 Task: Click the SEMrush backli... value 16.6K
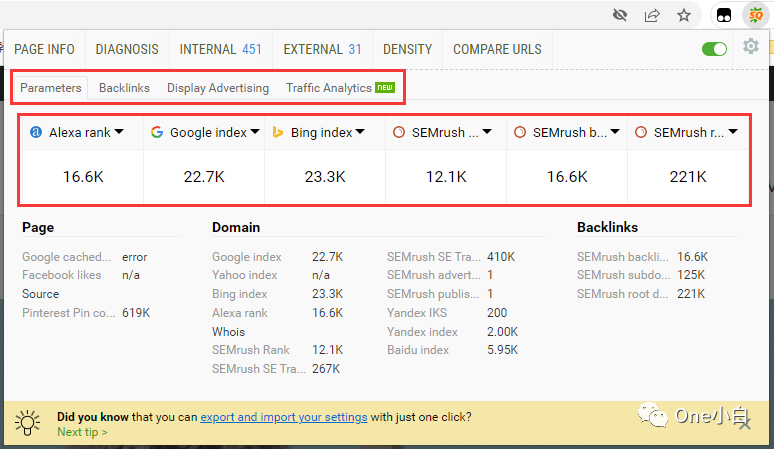pos(693,257)
